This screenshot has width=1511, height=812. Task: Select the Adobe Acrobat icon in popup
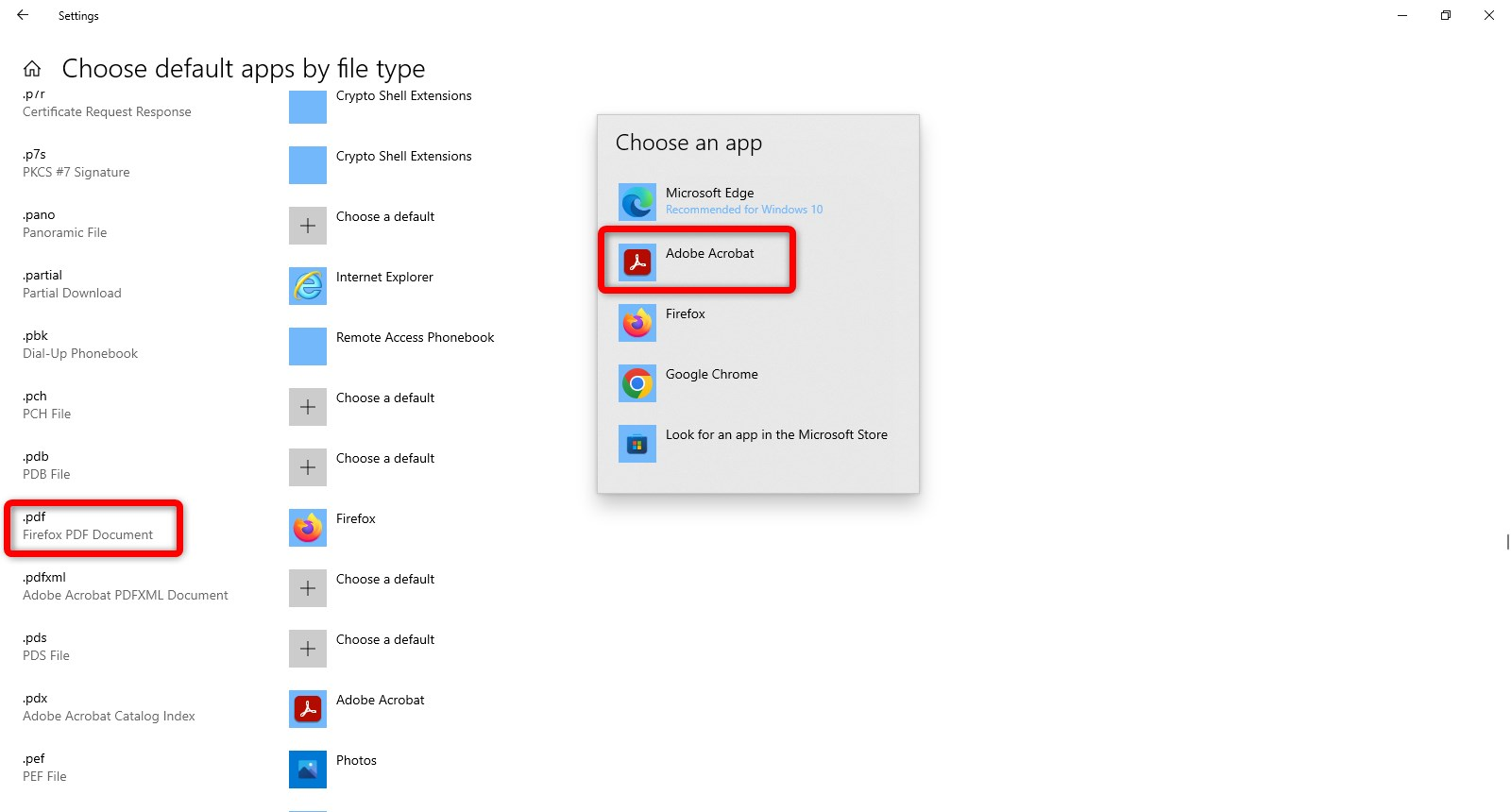[x=637, y=262]
